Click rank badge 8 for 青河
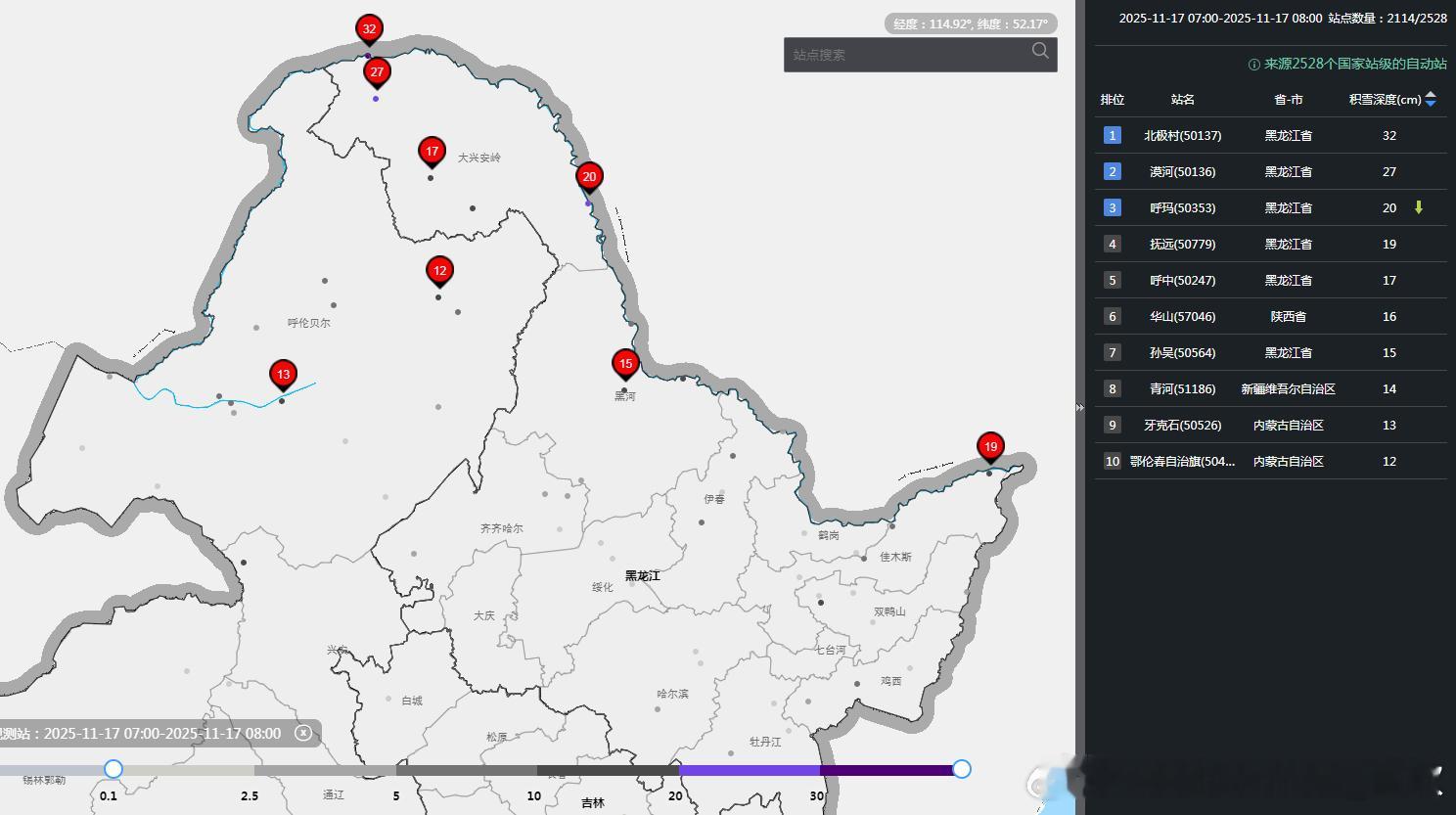 pyautogui.click(x=1112, y=388)
